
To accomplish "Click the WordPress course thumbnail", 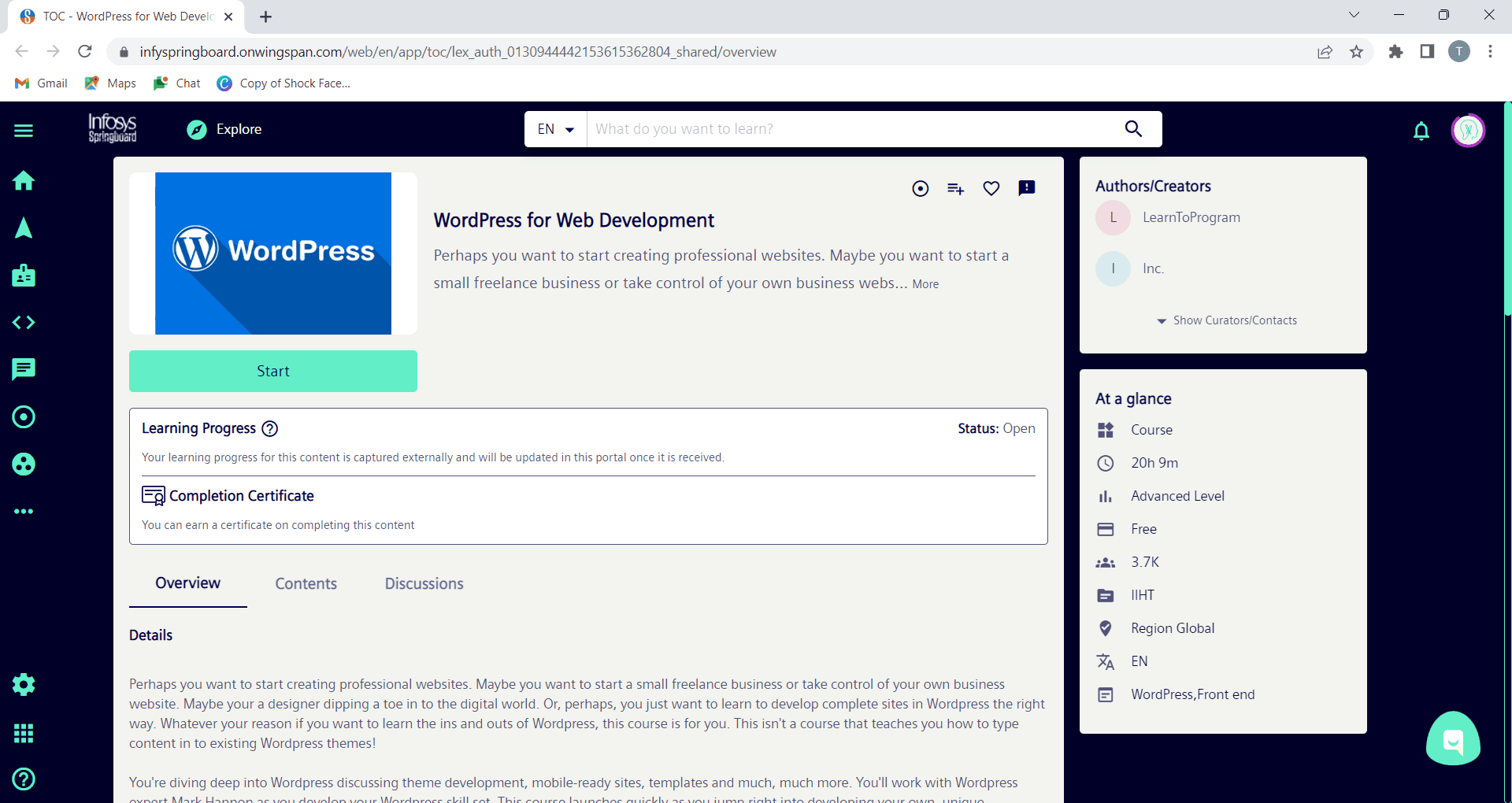I will click(x=273, y=253).
